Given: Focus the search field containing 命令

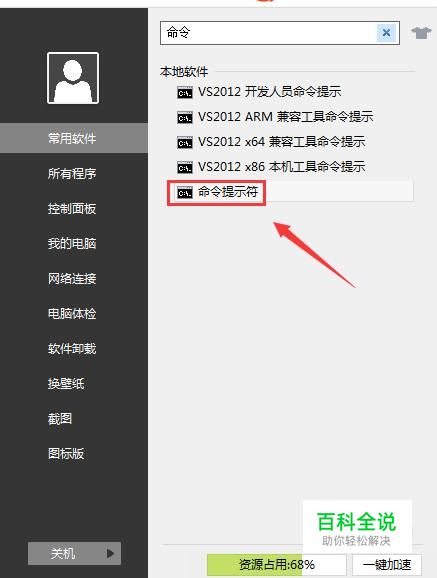Looking at the screenshot, I should click(x=268, y=33).
